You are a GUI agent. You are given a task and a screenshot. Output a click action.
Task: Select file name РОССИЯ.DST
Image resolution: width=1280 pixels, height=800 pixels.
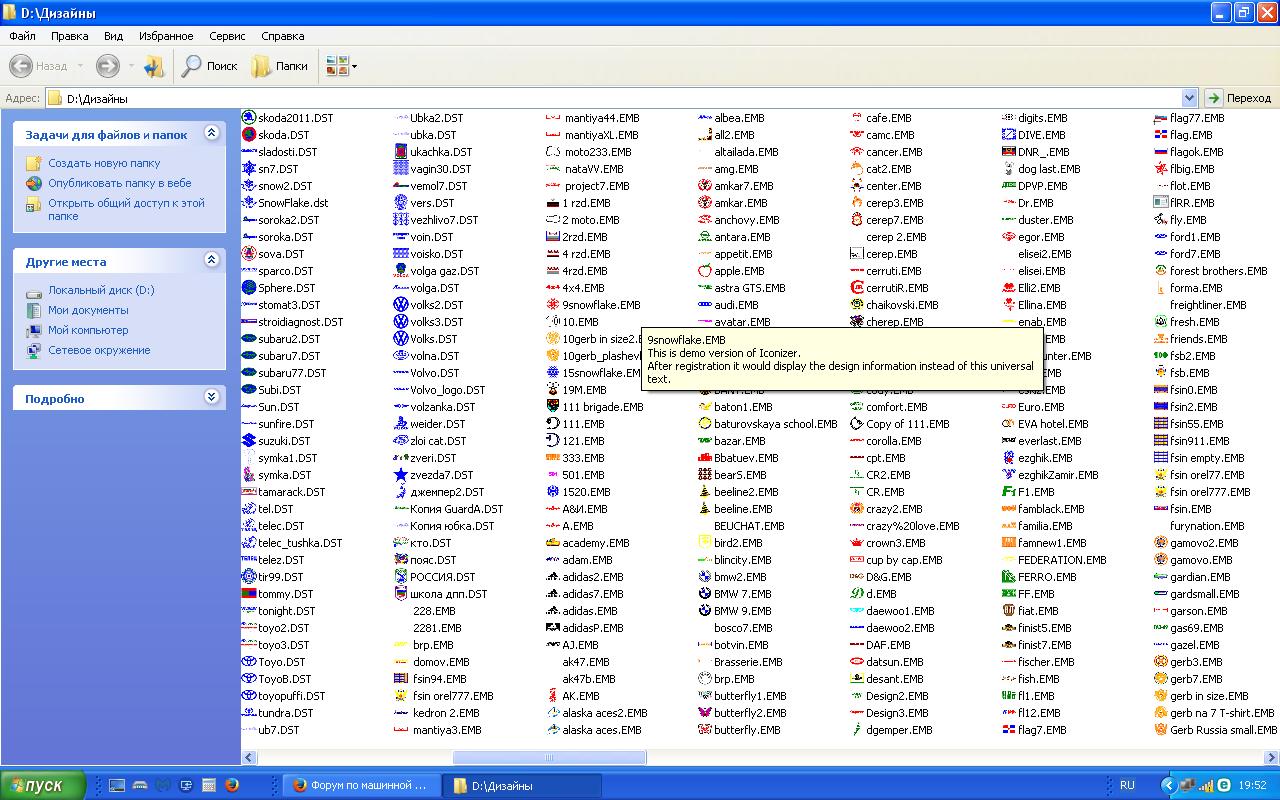(x=443, y=577)
